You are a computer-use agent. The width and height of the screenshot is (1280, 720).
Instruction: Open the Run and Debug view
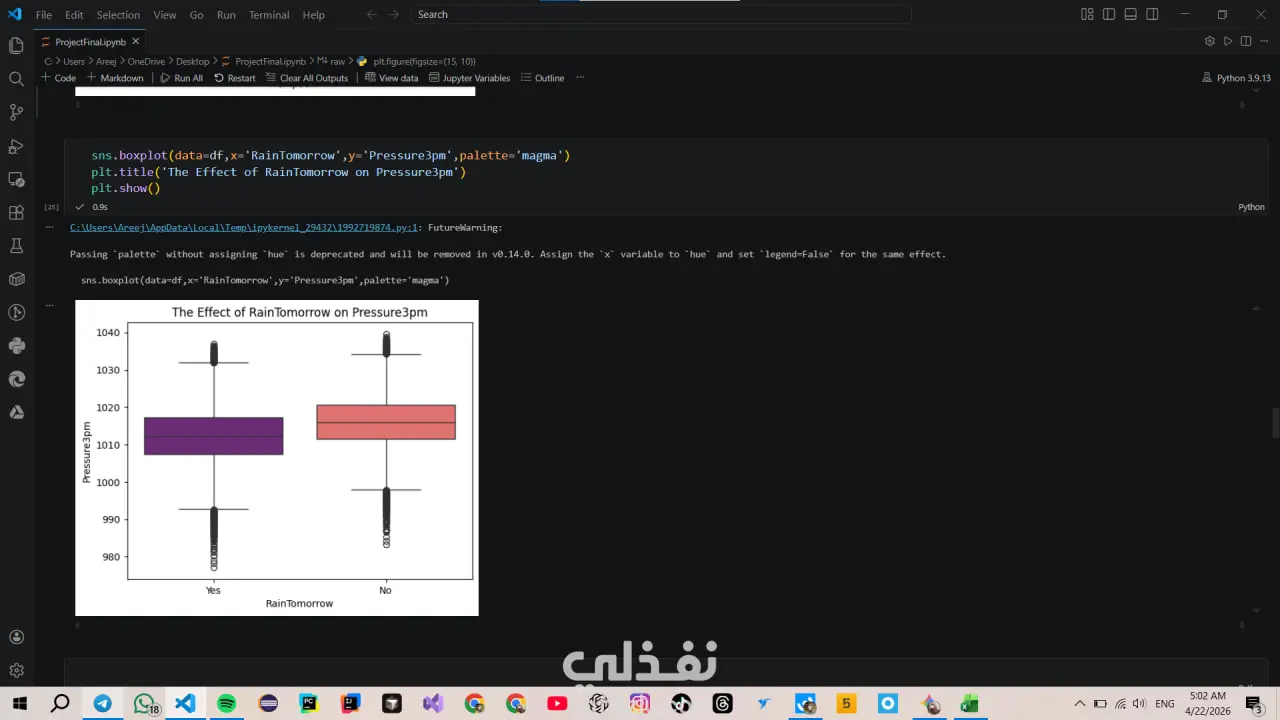[16, 146]
